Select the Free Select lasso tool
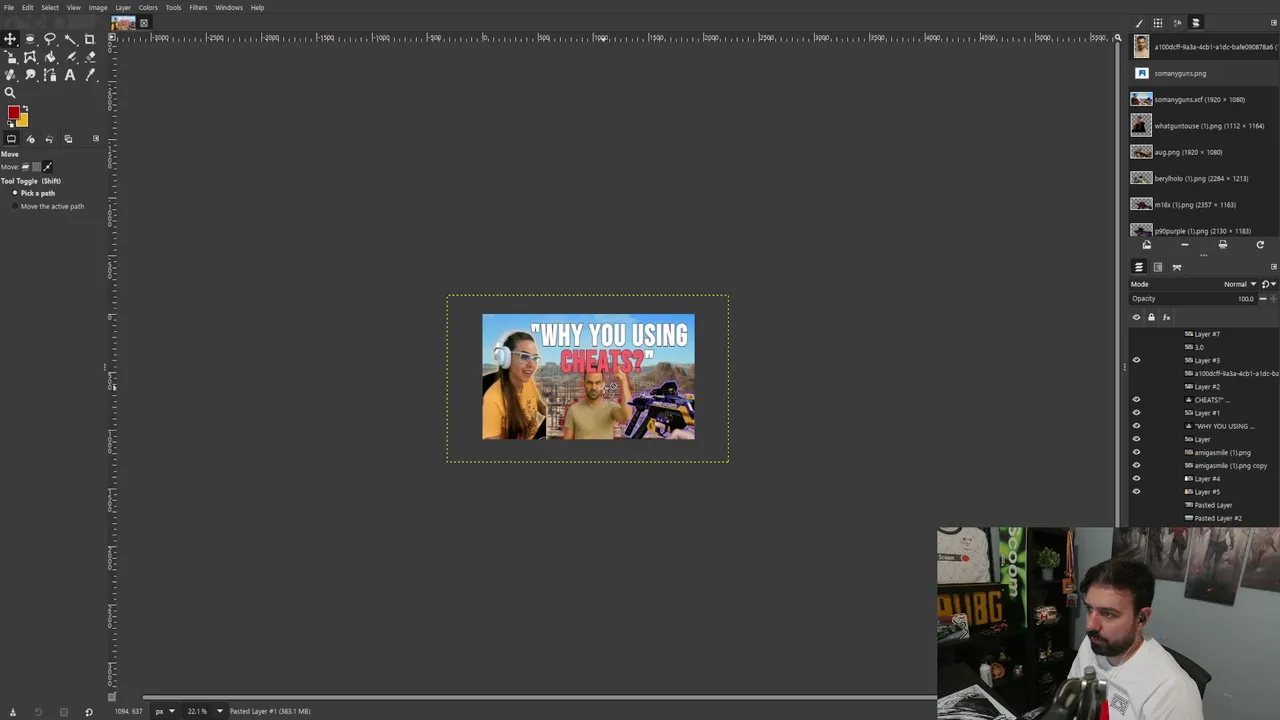 [x=50, y=39]
